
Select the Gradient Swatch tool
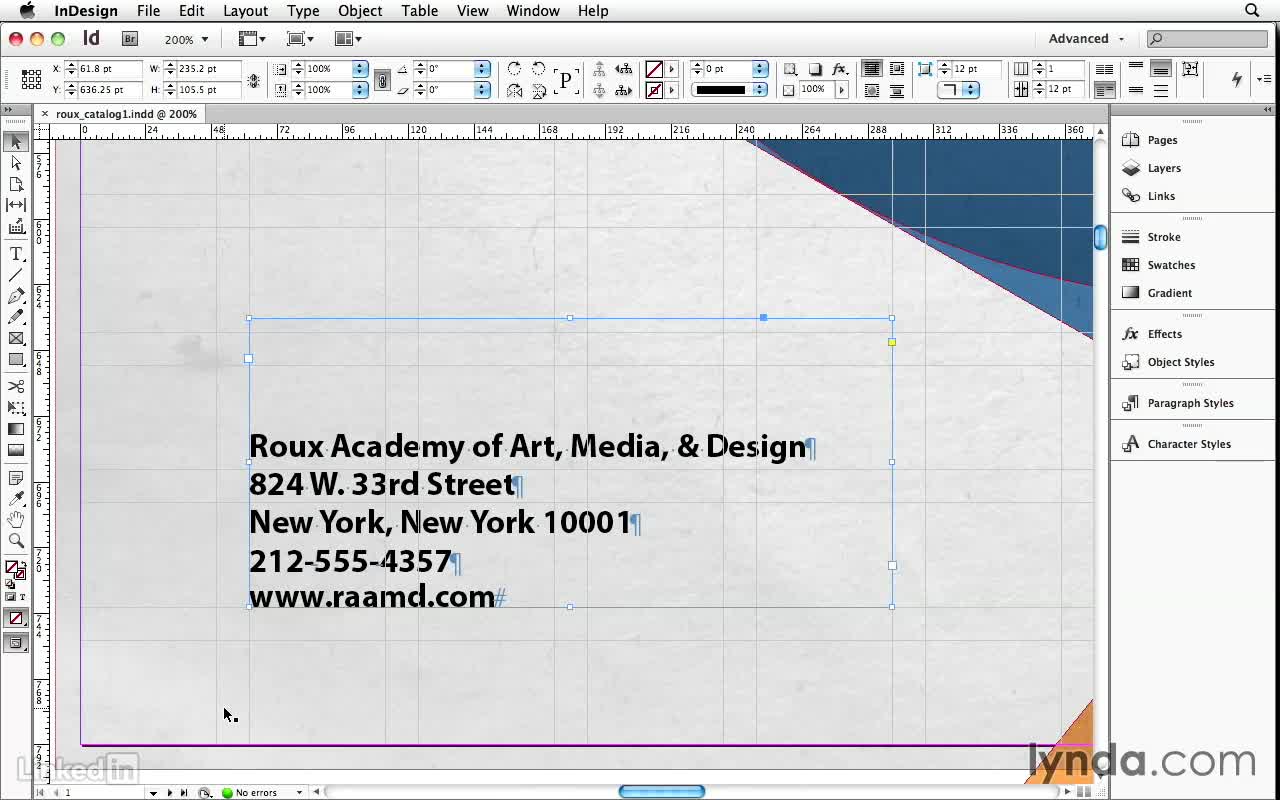16,429
